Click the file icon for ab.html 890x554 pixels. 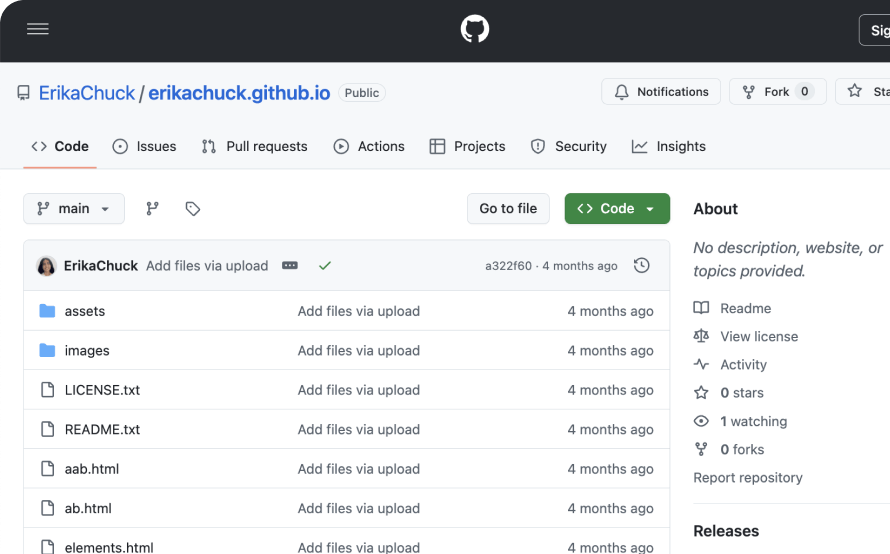coord(48,508)
